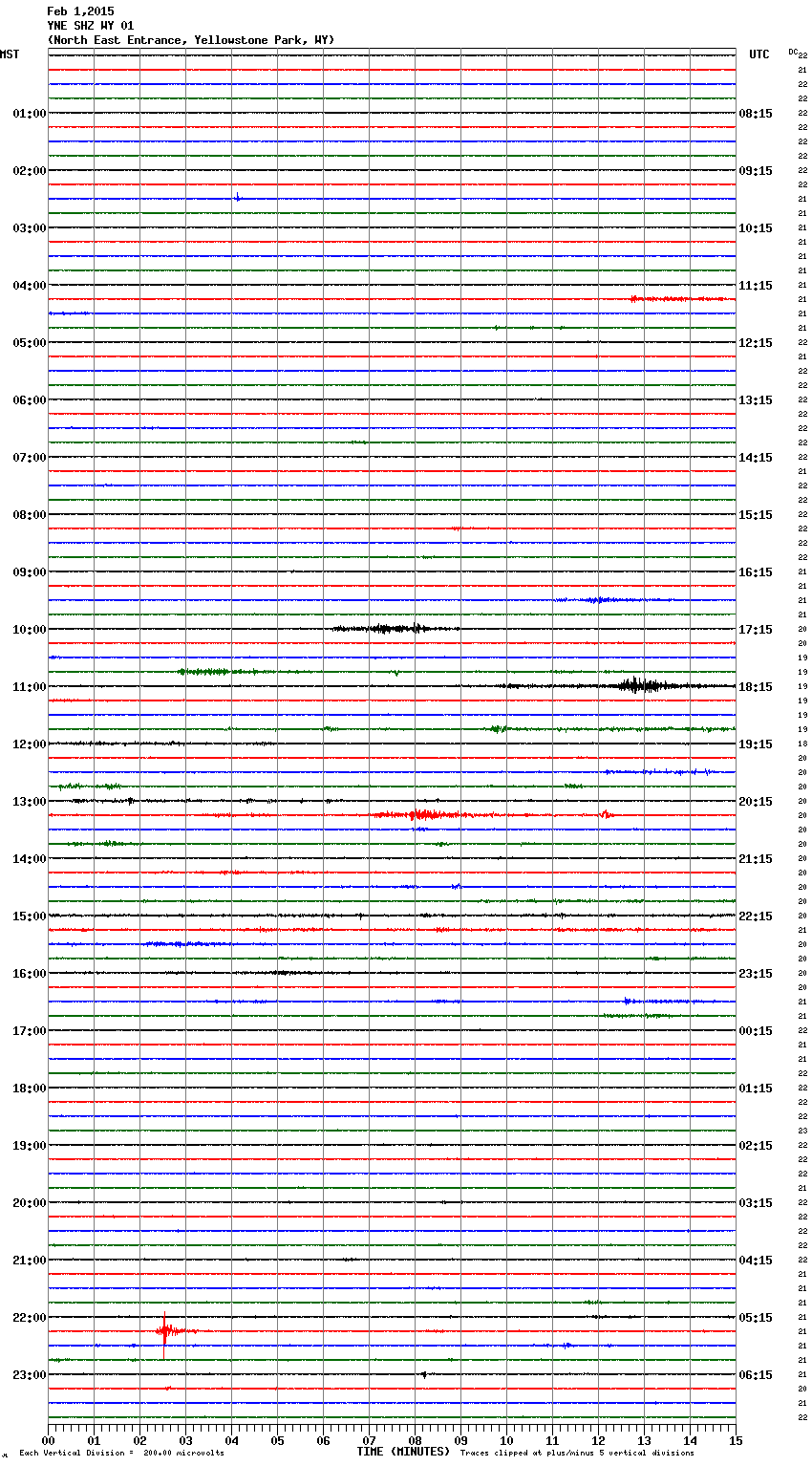Select the 02:00 MST time label
Screen dimensions: 812x1466
[x=30, y=171]
